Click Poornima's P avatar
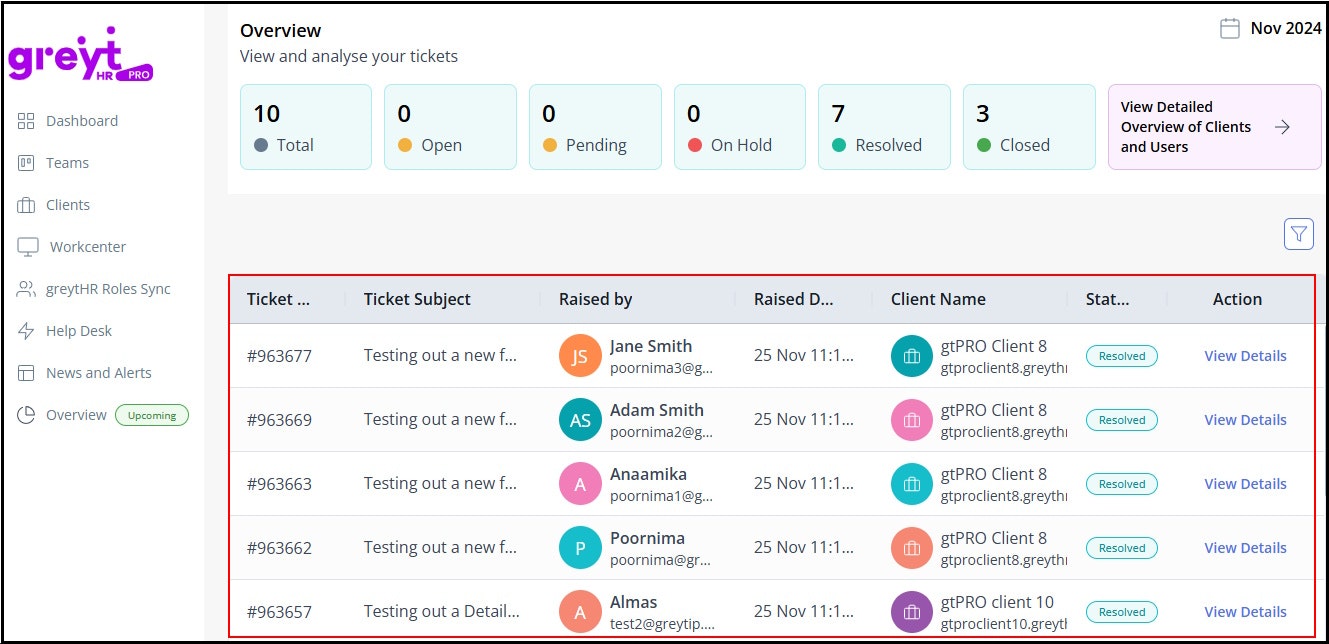 pyautogui.click(x=580, y=548)
